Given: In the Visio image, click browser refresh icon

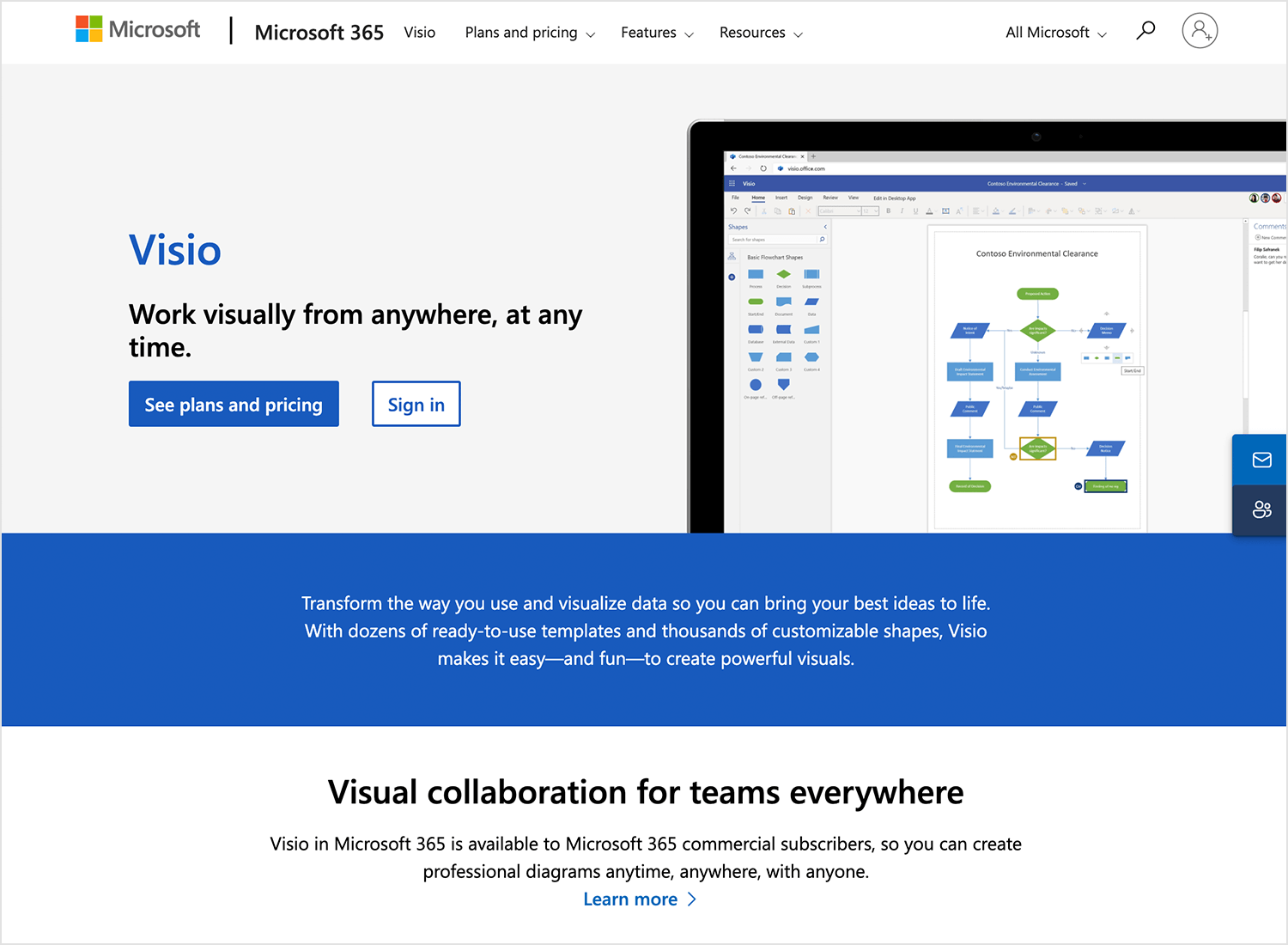Looking at the screenshot, I should tap(763, 168).
